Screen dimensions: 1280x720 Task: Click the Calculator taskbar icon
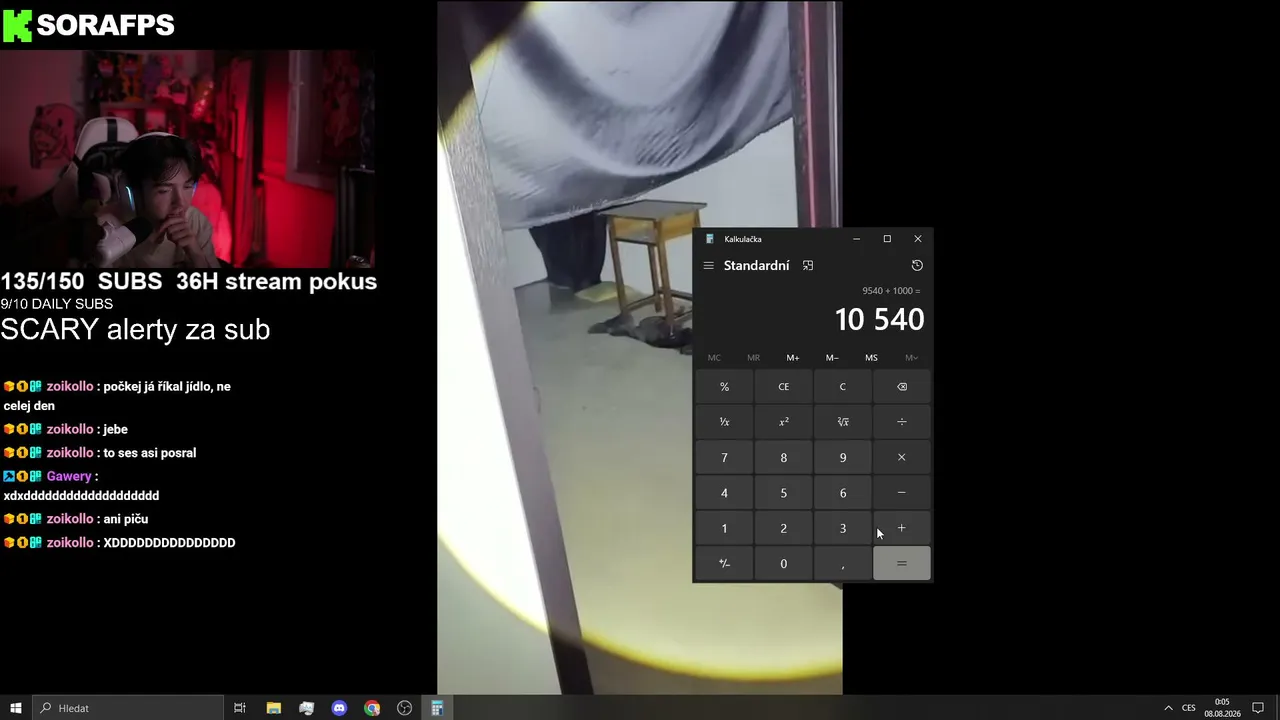pos(437,708)
